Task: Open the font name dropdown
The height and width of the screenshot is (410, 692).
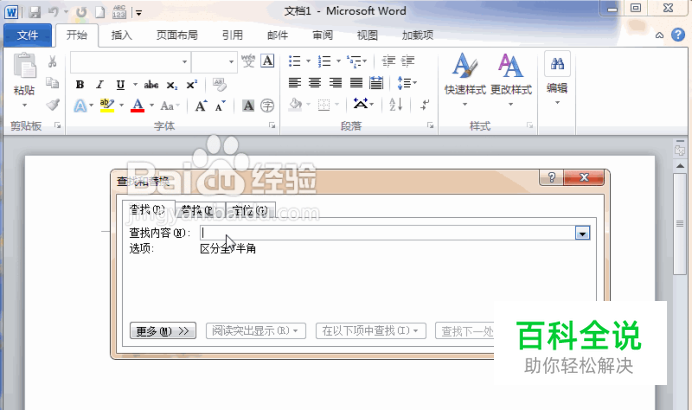Action: (x=184, y=62)
